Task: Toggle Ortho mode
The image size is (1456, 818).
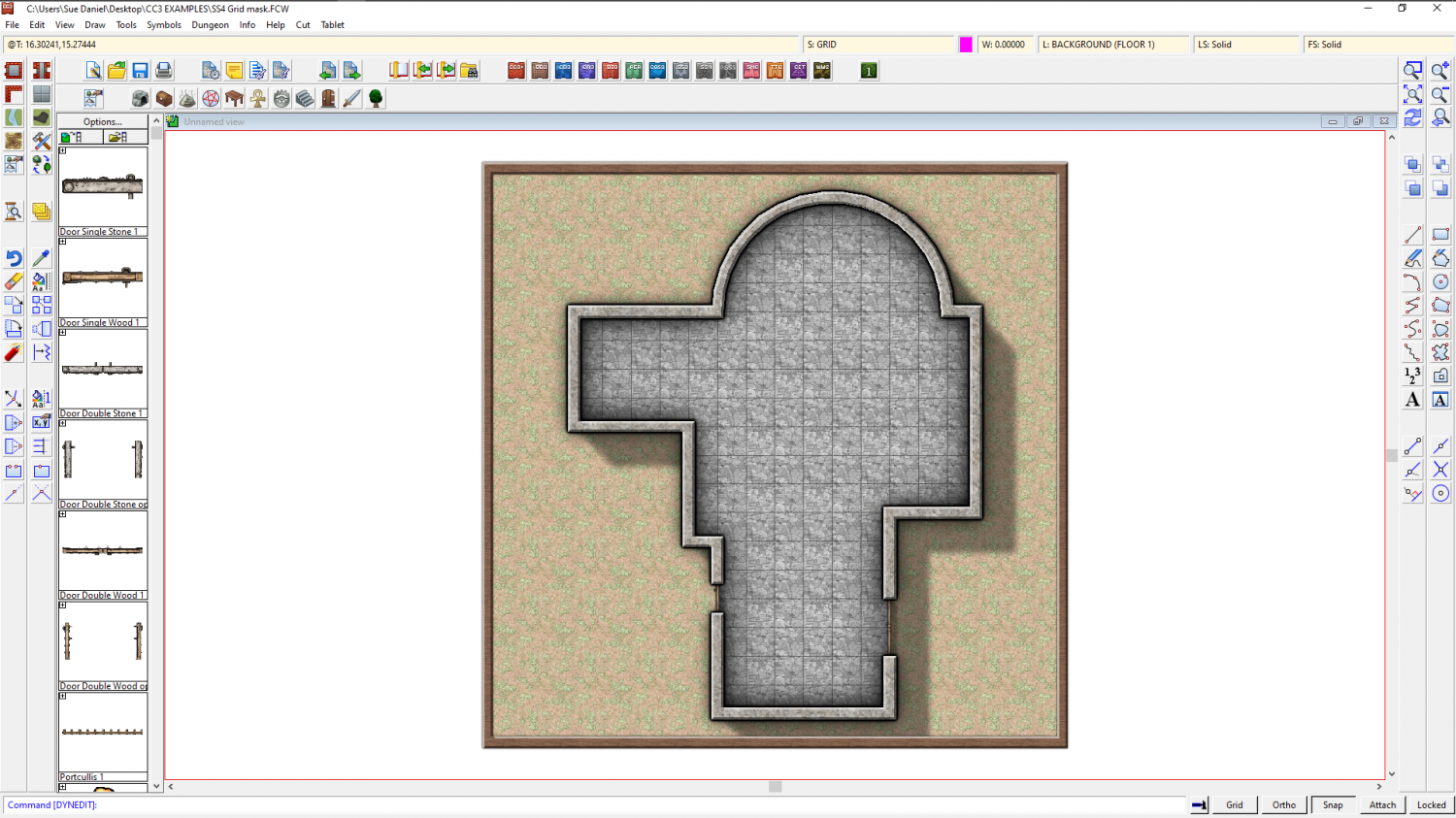Action: pyautogui.click(x=1284, y=804)
